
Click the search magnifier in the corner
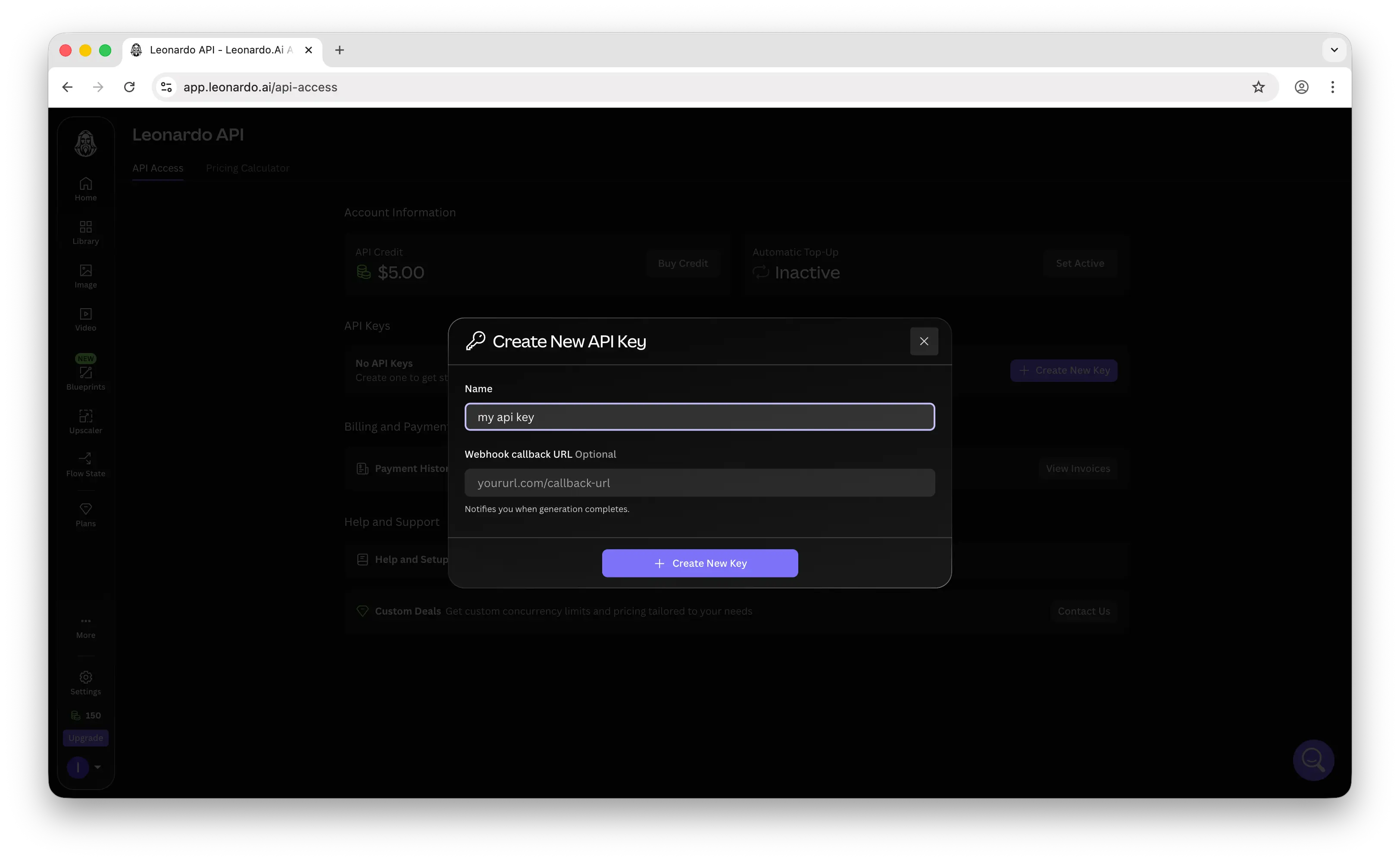1313,759
